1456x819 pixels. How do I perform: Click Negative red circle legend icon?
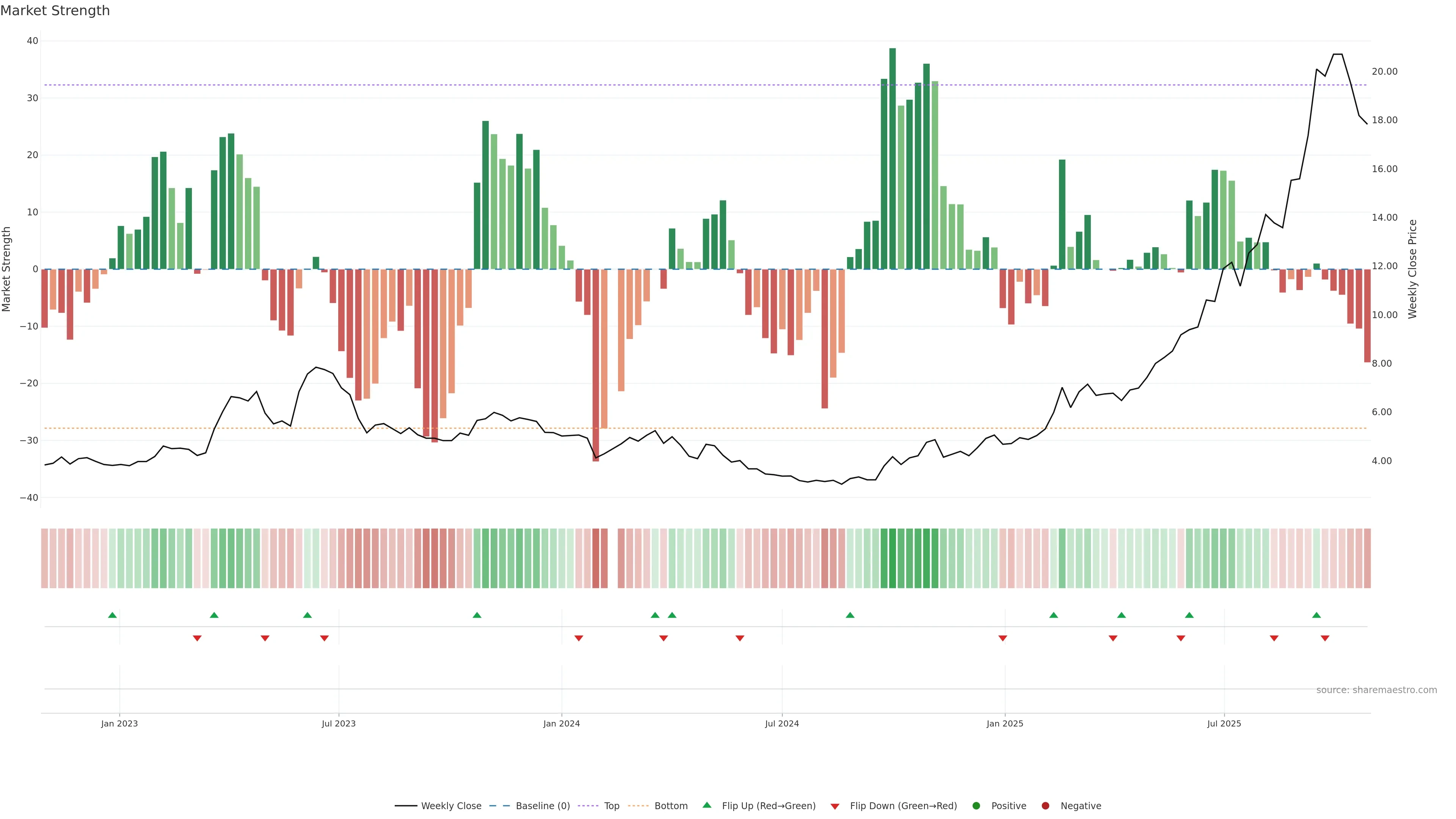point(1045,806)
